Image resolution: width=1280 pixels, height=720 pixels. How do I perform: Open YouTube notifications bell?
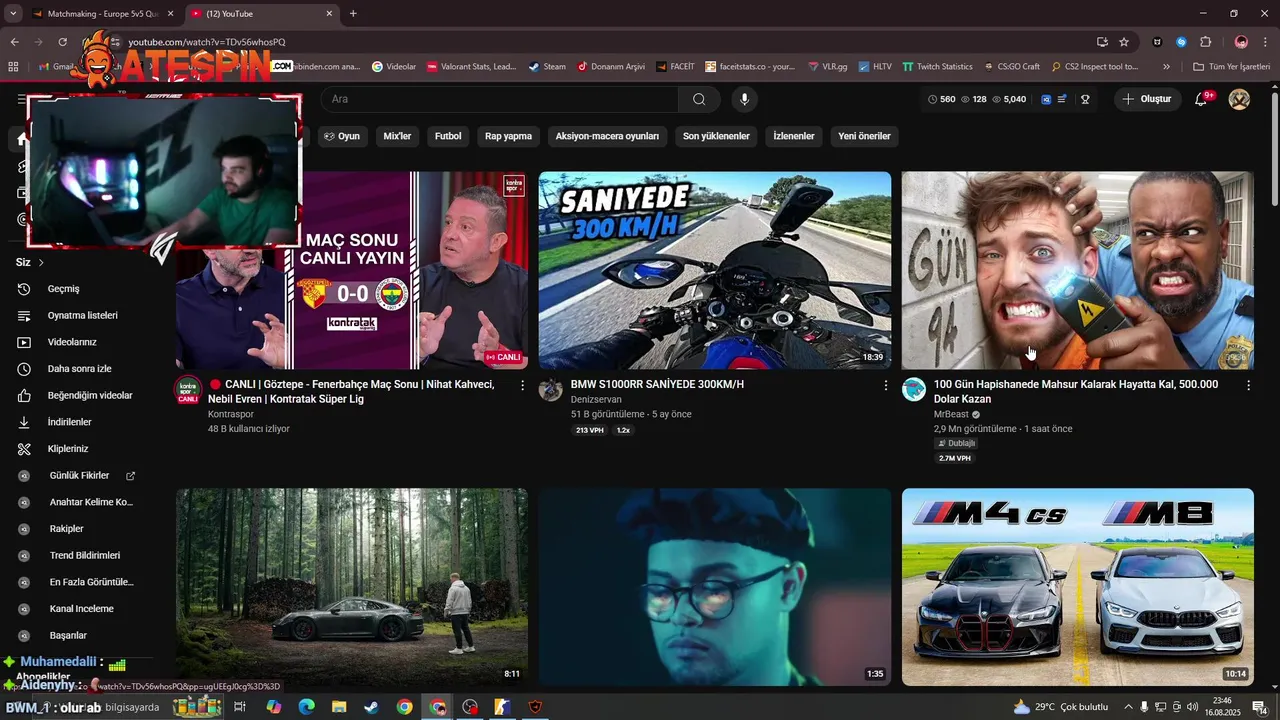click(x=1202, y=99)
